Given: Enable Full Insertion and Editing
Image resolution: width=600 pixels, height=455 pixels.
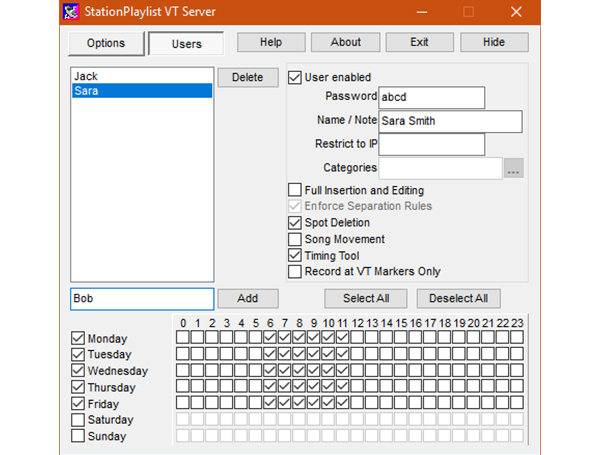Looking at the screenshot, I should (295, 190).
